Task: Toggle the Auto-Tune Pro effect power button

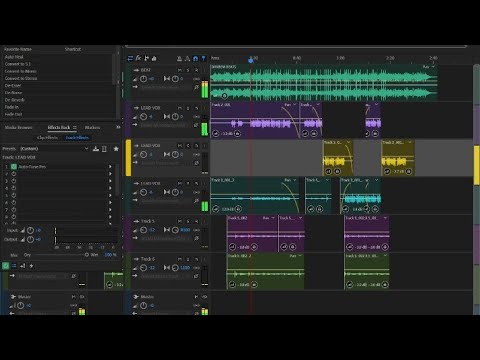Action: 14,166
